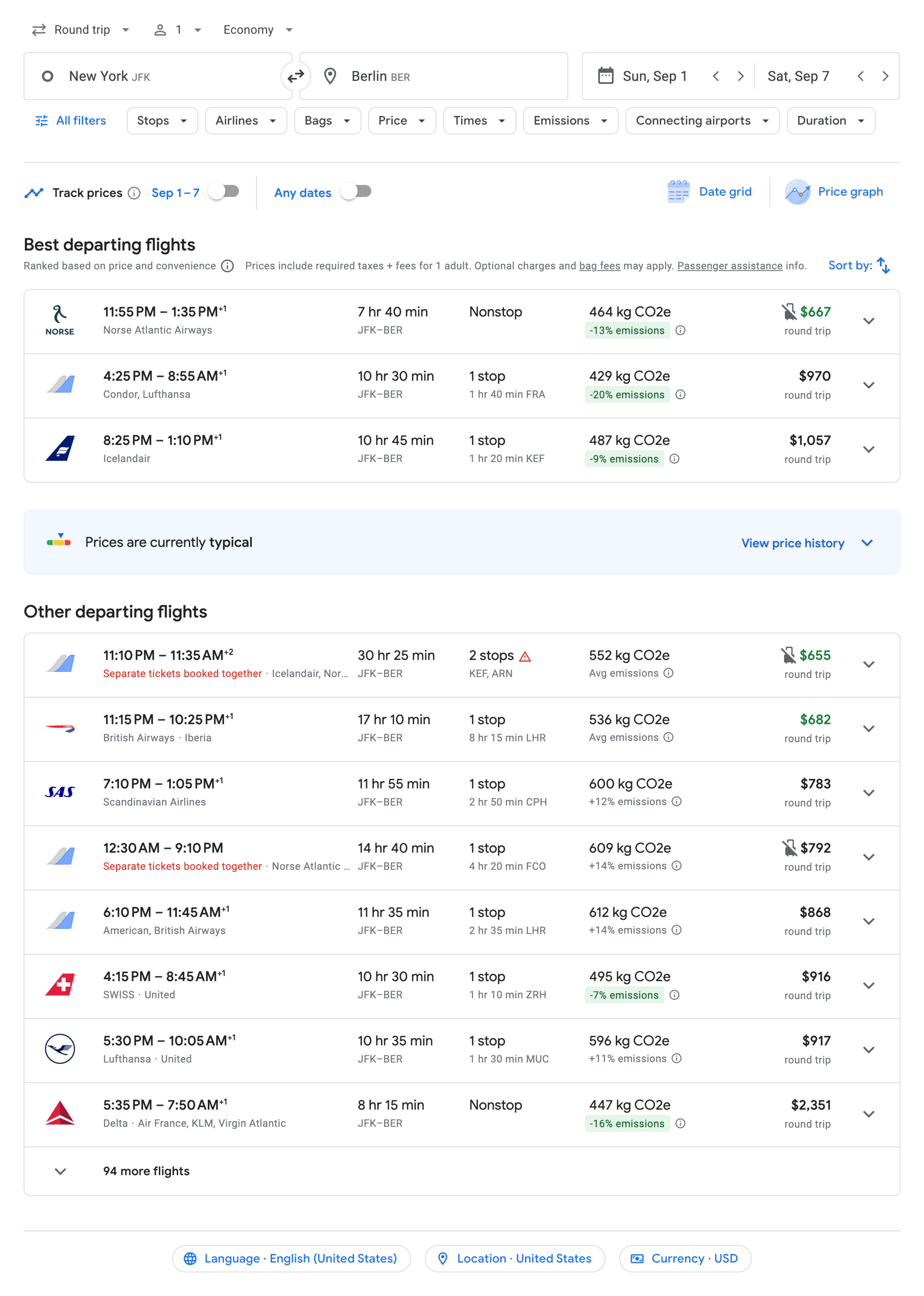Click the Icelandair logo
The width and height of the screenshot is (924, 1296).
tap(60, 448)
